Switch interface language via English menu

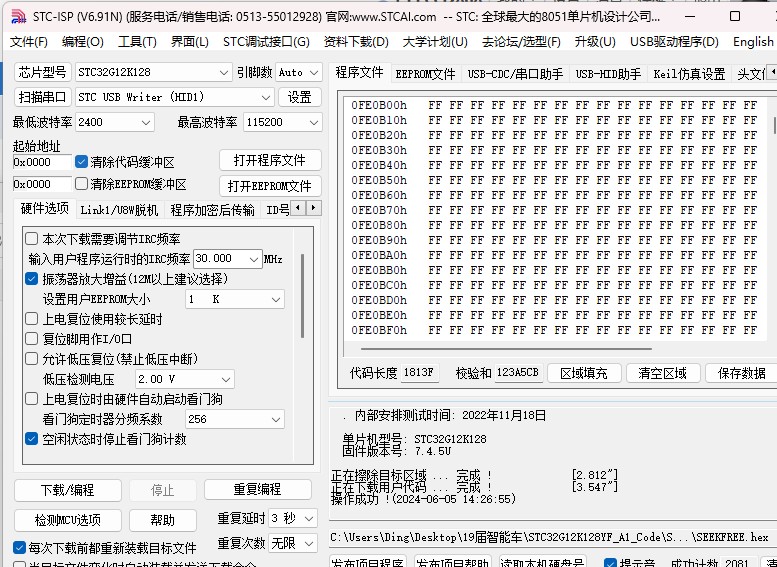point(753,42)
